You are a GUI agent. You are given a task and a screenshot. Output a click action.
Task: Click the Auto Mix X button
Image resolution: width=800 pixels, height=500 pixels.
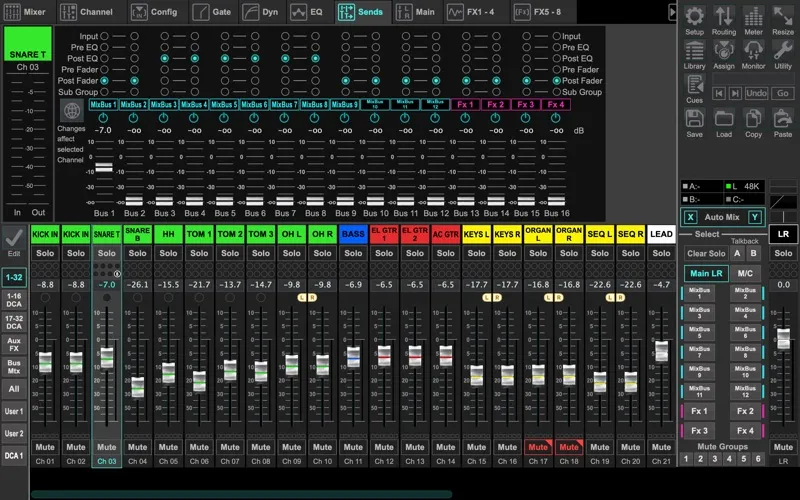coord(690,217)
